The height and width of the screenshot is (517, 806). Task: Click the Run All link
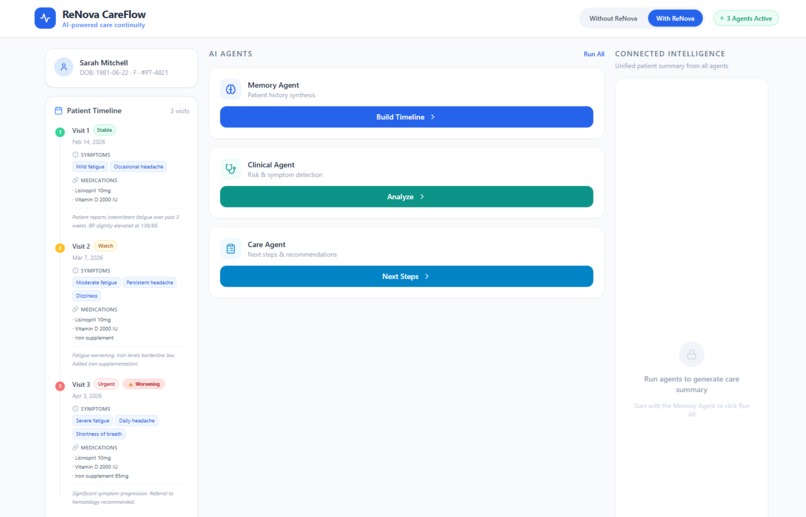[594, 54]
